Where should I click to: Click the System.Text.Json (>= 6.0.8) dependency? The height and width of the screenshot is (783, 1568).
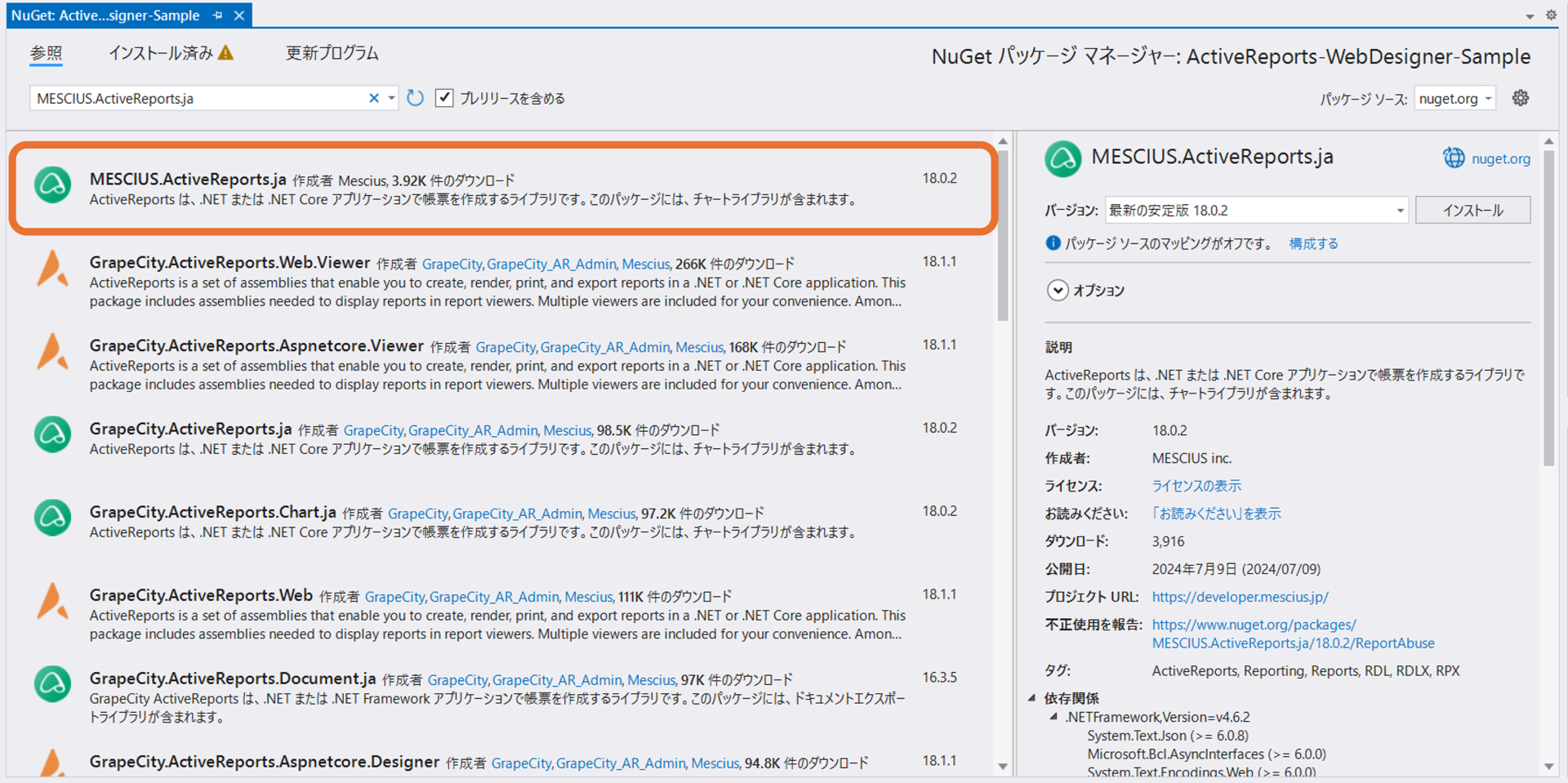pos(1168,736)
